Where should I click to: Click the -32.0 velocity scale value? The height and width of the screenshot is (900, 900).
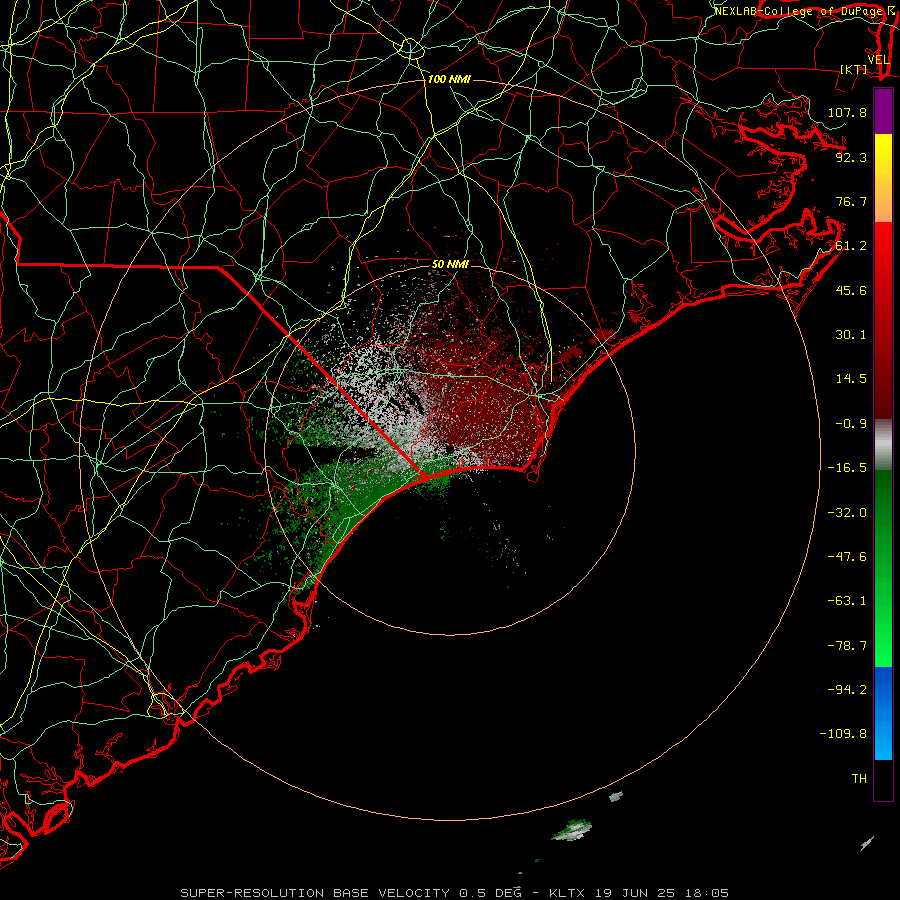pos(847,513)
